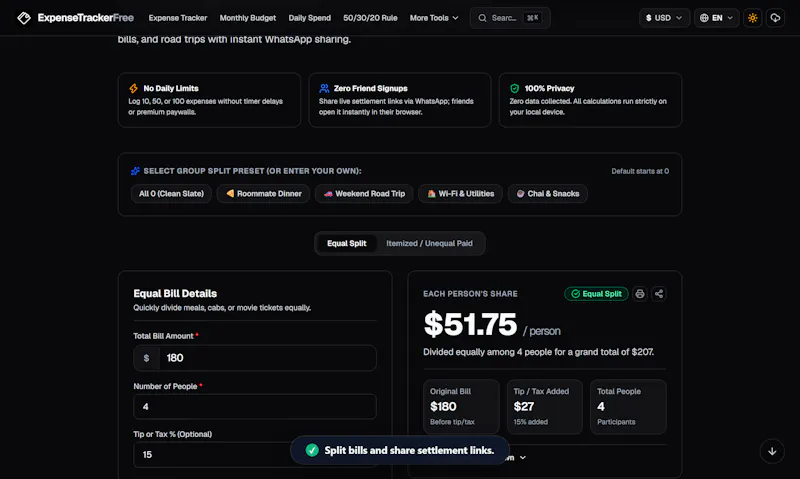Viewport: 800px width, 479px height.
Task: Expand the More Tools menu
Action: point(434,18)
